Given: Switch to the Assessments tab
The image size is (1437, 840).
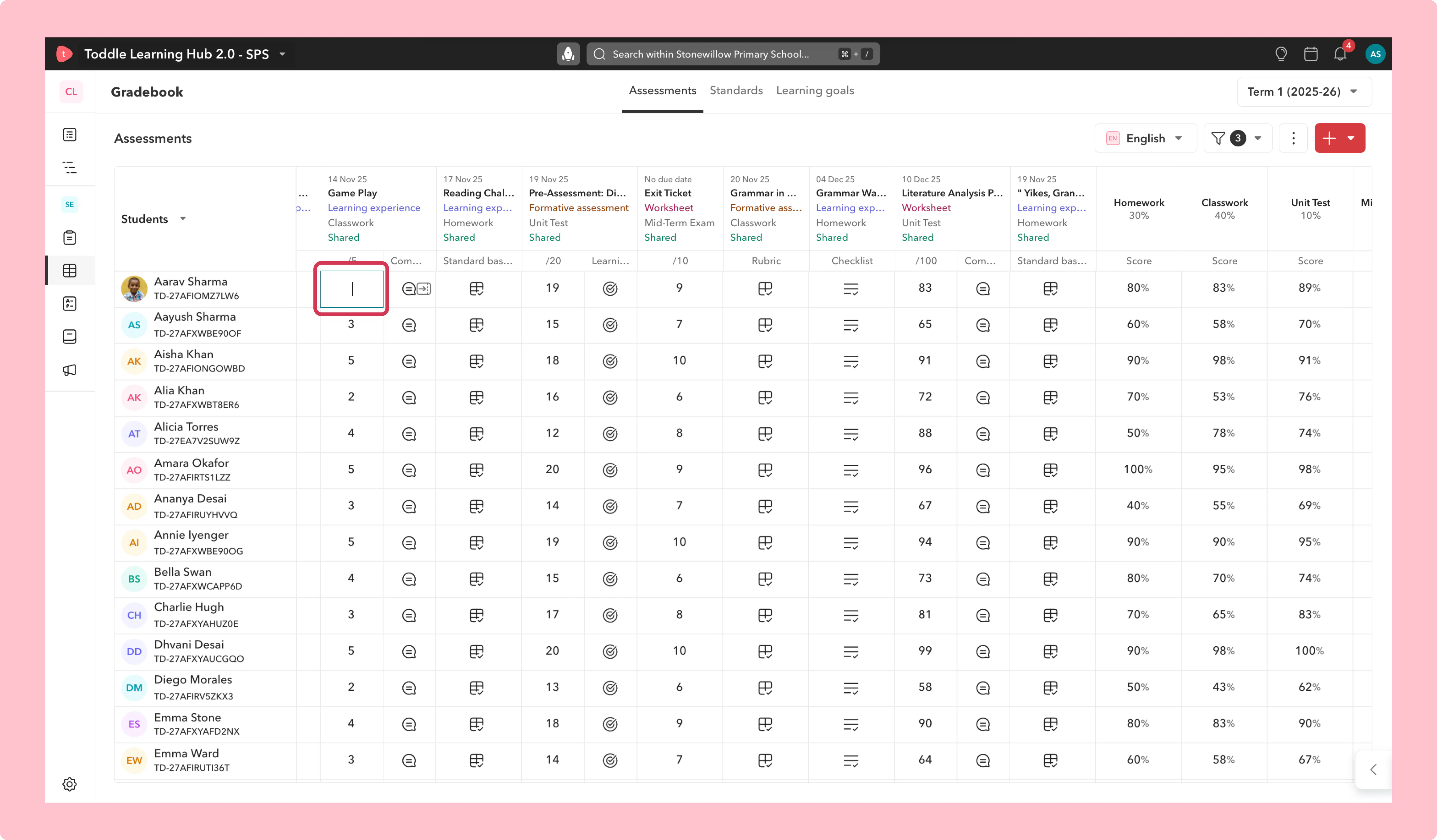Looking at the screenshot, I should point(662,91).
